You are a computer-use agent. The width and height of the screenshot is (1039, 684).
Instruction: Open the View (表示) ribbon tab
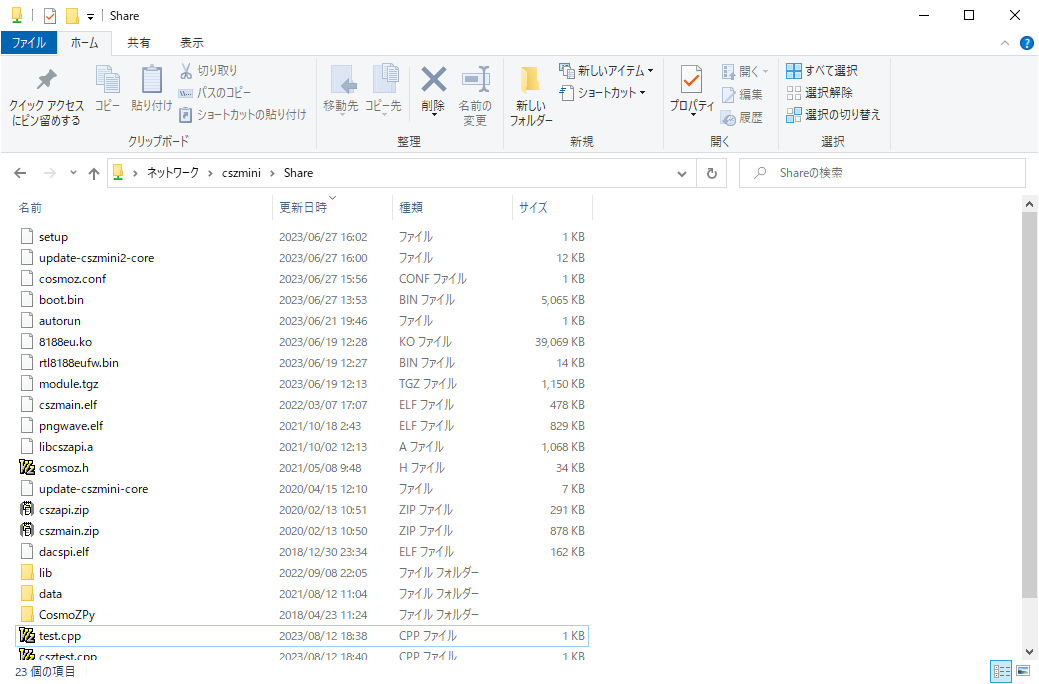pos(191,43)
